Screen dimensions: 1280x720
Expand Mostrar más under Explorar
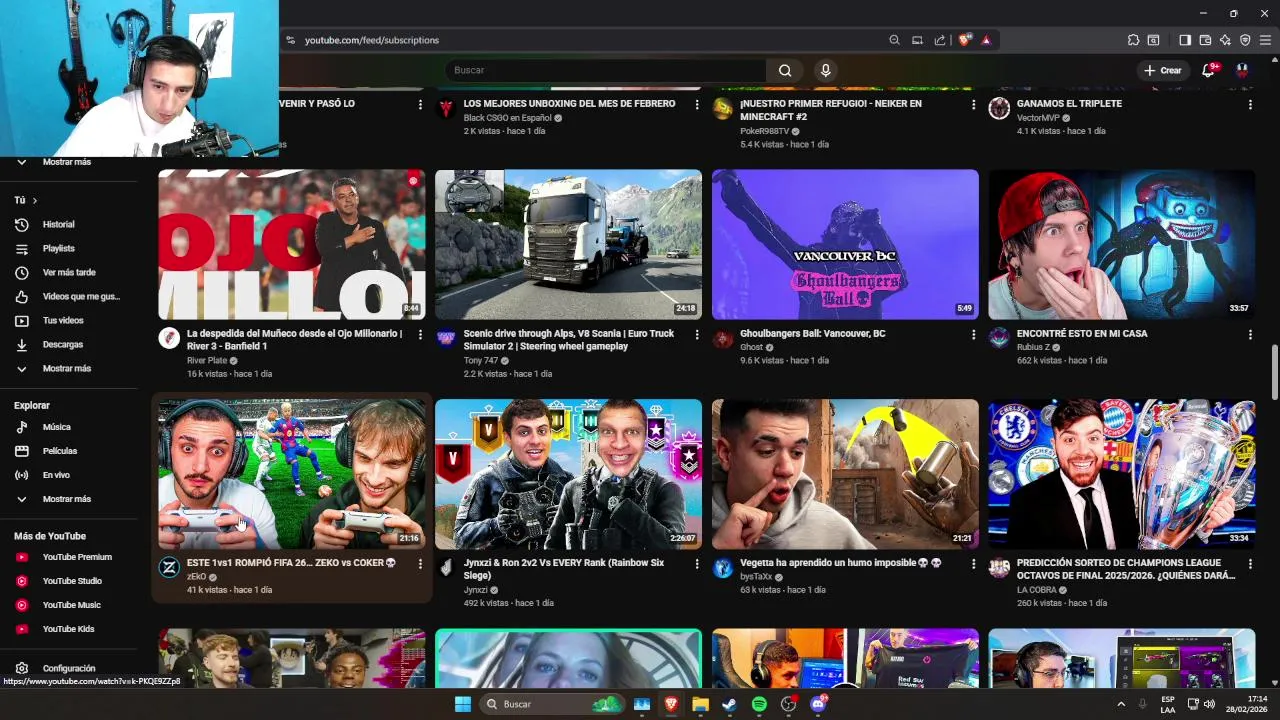[x=69, y=499]
